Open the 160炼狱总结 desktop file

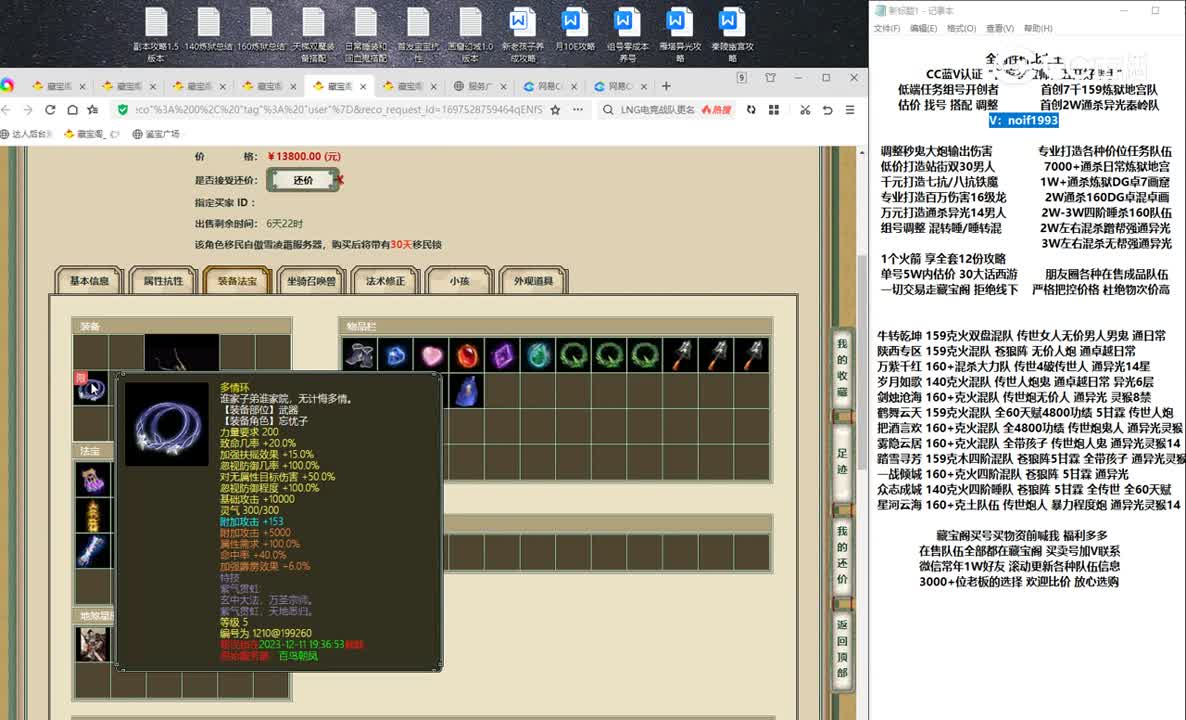(261, 30)
